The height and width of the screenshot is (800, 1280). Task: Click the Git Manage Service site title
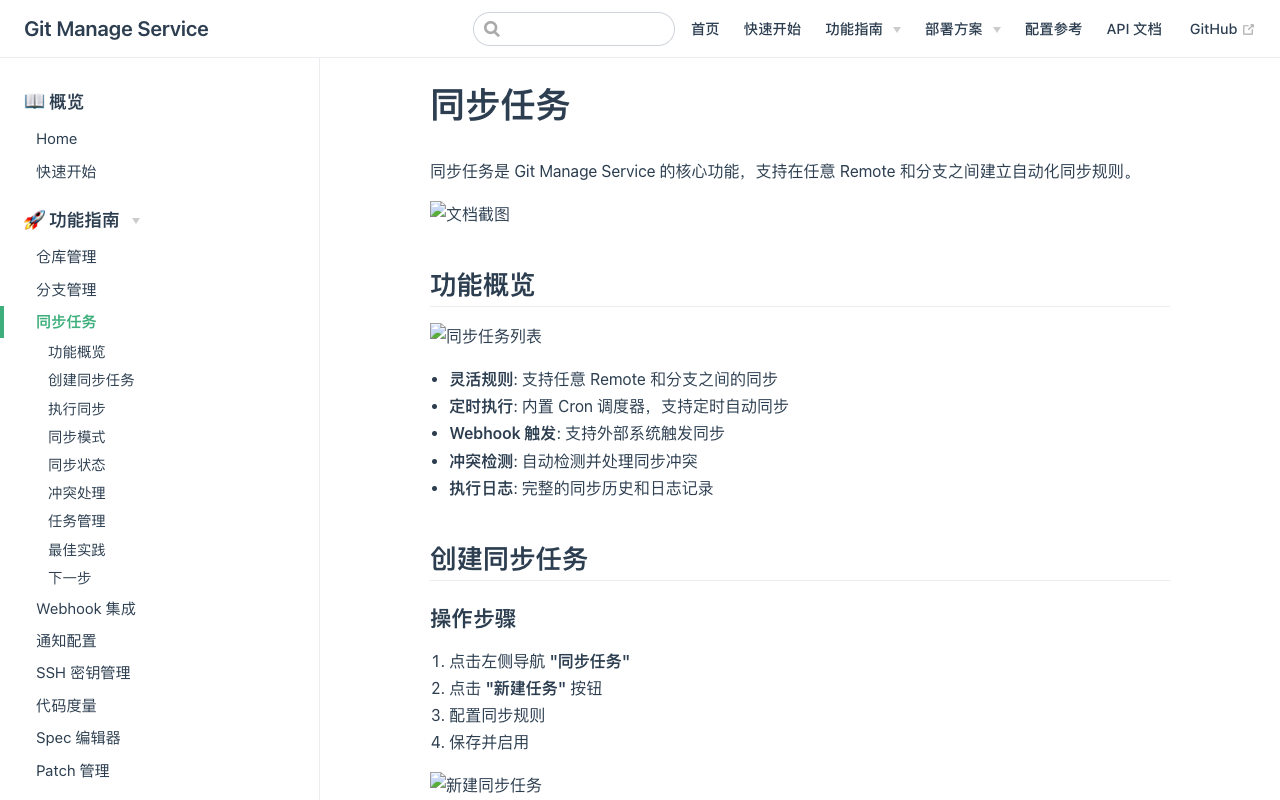(116, 29)
